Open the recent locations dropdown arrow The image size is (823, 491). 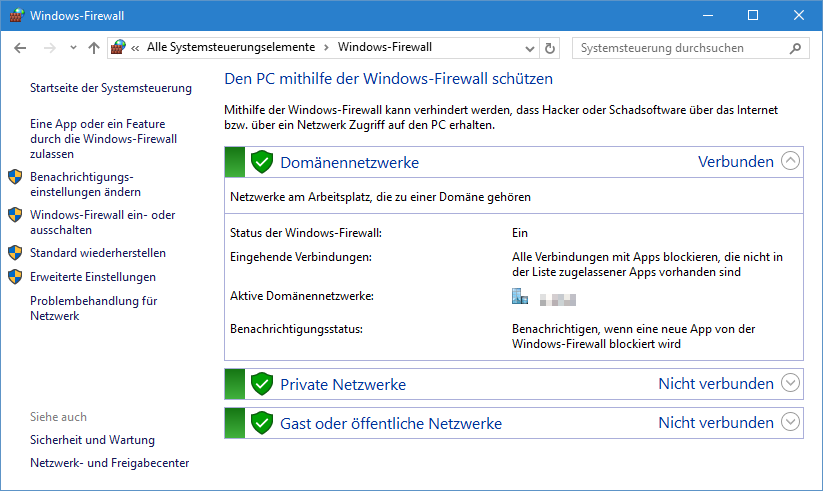tap(73, 48)
